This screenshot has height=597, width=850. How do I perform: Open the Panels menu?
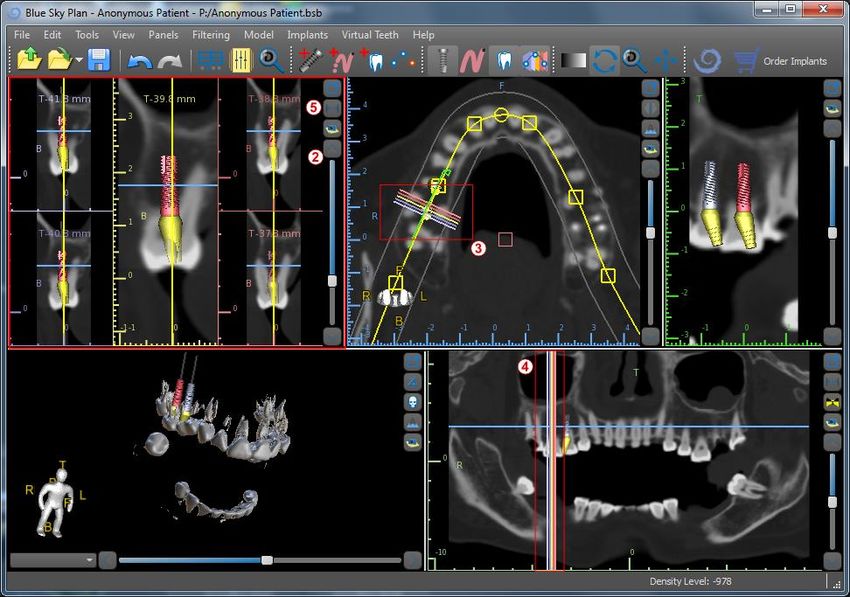point(163,35)
